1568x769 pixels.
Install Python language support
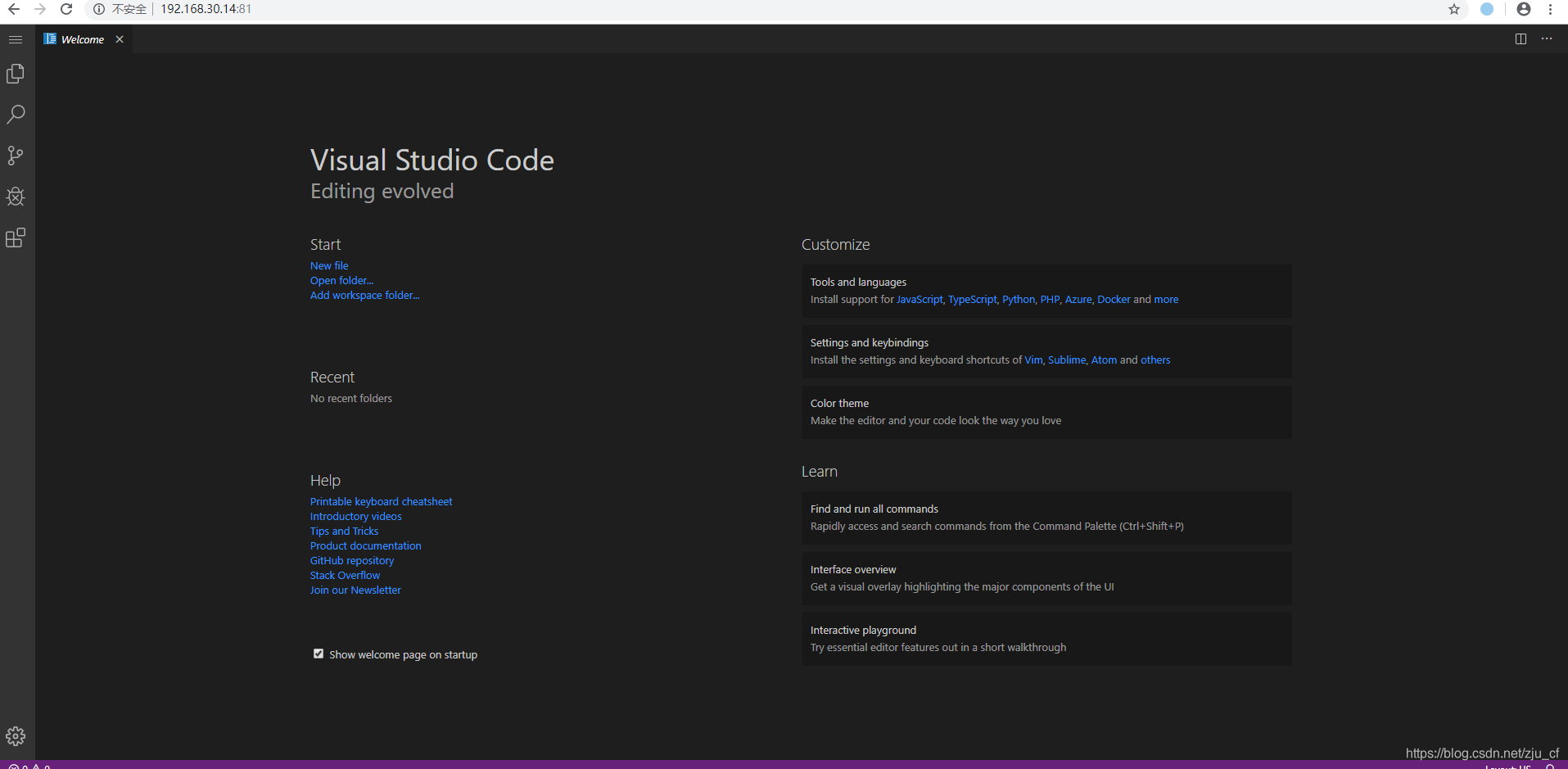[1019, 299]
